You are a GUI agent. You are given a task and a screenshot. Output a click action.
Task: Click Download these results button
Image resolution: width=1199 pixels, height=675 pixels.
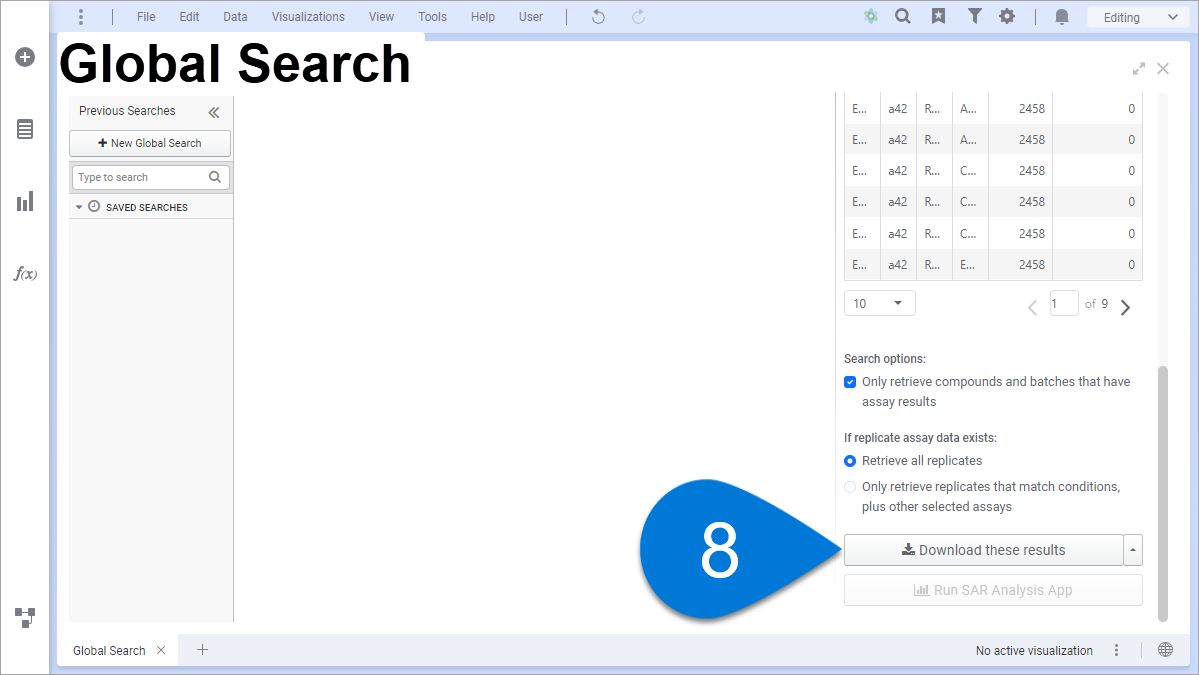983,550
